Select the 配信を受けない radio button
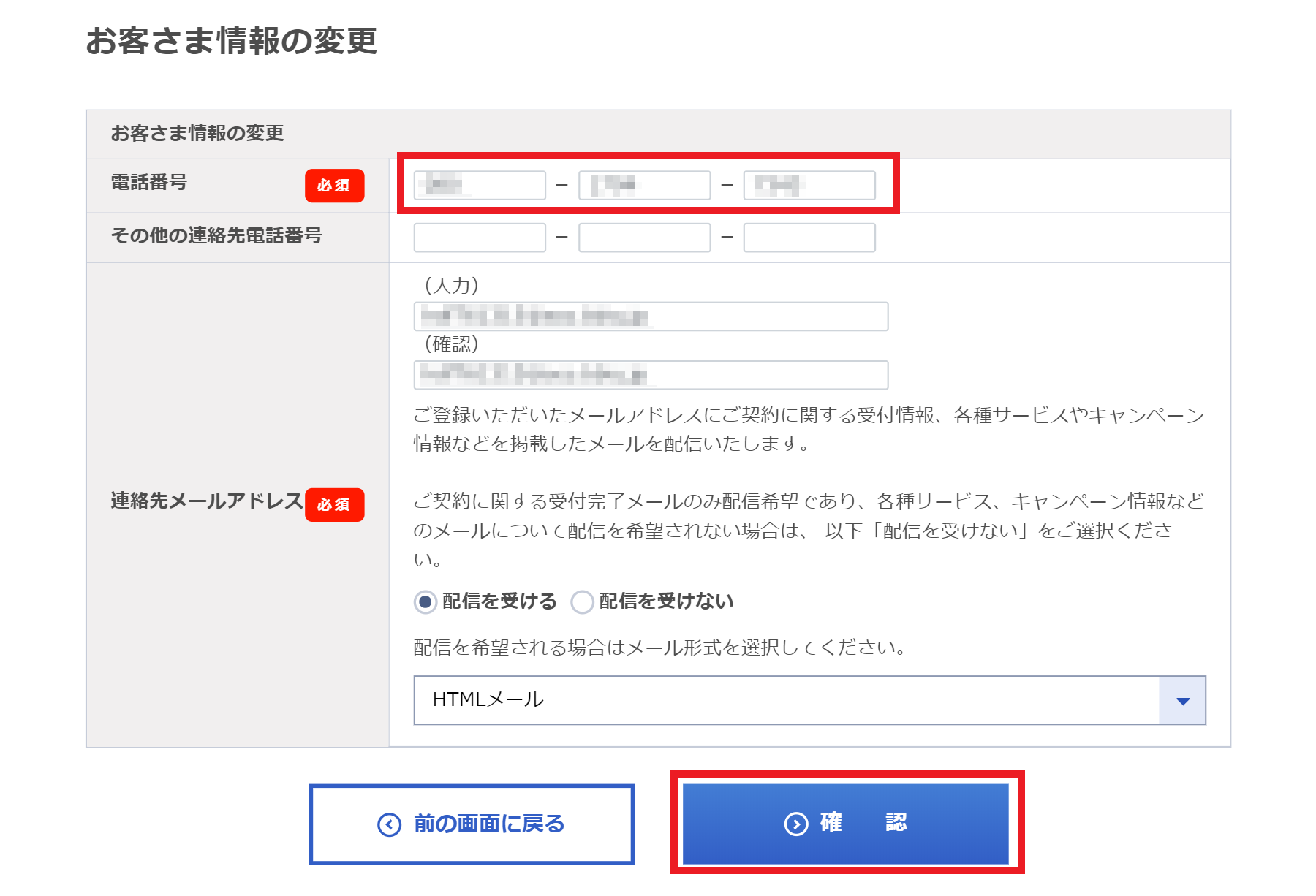The width and height of the screenshot is (1316, 896). click(x=582, y=601)
